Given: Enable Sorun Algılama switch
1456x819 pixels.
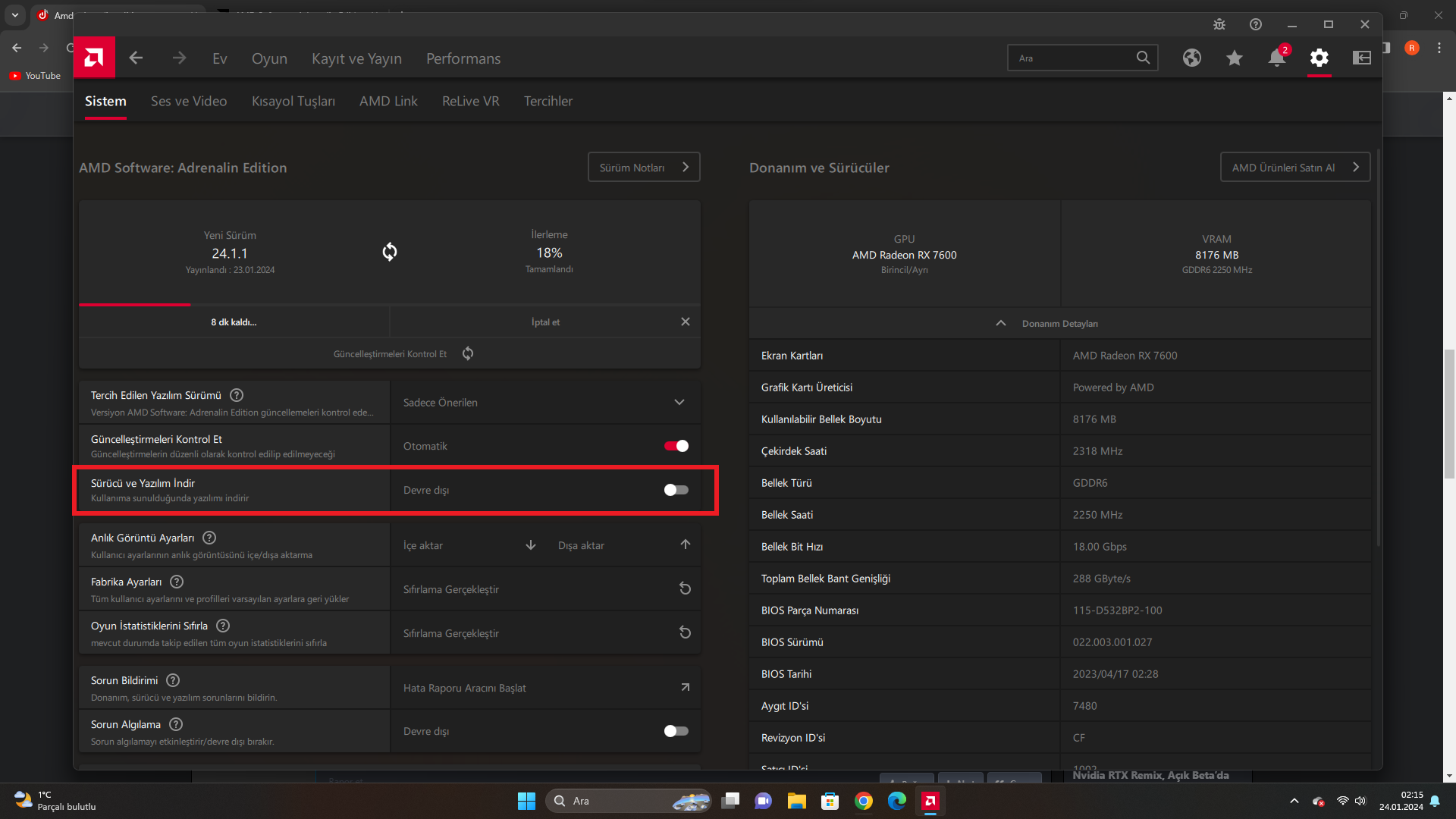Looking at the screenshot, I should pyautogui.click(x=676, y=731).
